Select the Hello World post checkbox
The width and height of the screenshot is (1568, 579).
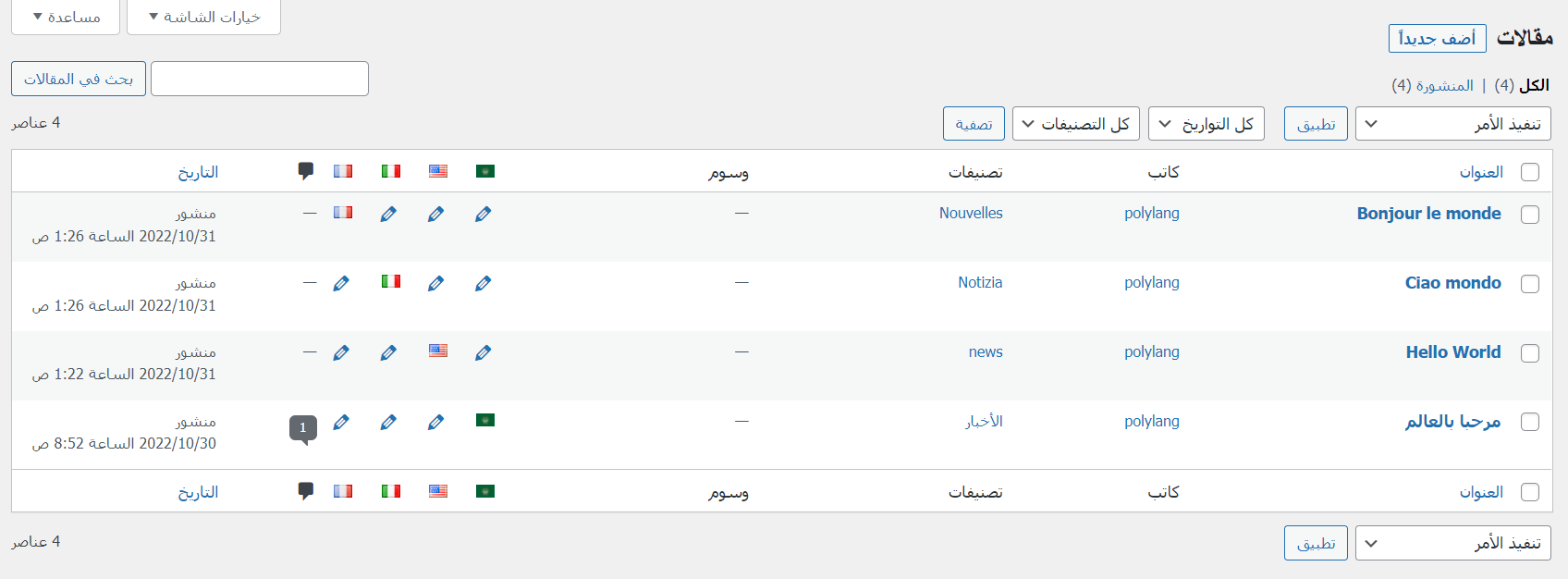[1530, 353]
